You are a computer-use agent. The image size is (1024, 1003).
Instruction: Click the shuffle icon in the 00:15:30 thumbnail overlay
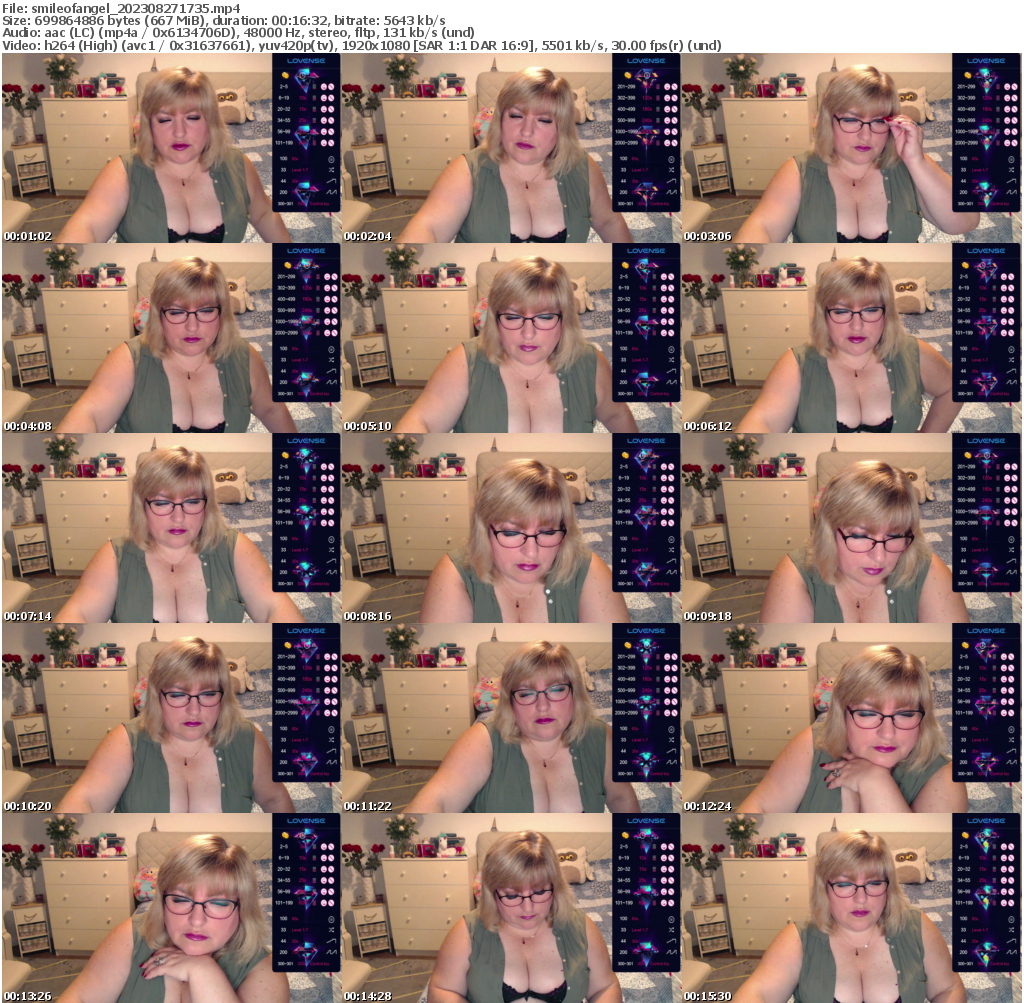pos(1011,929)
